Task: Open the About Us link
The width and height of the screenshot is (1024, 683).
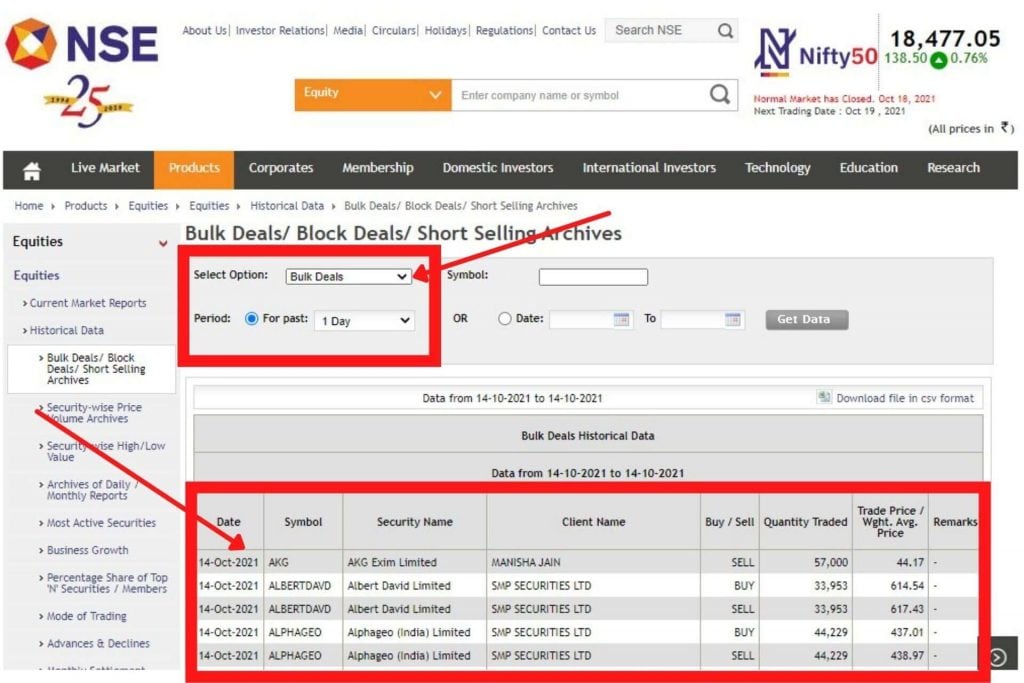Action: (x=204, y=31)
